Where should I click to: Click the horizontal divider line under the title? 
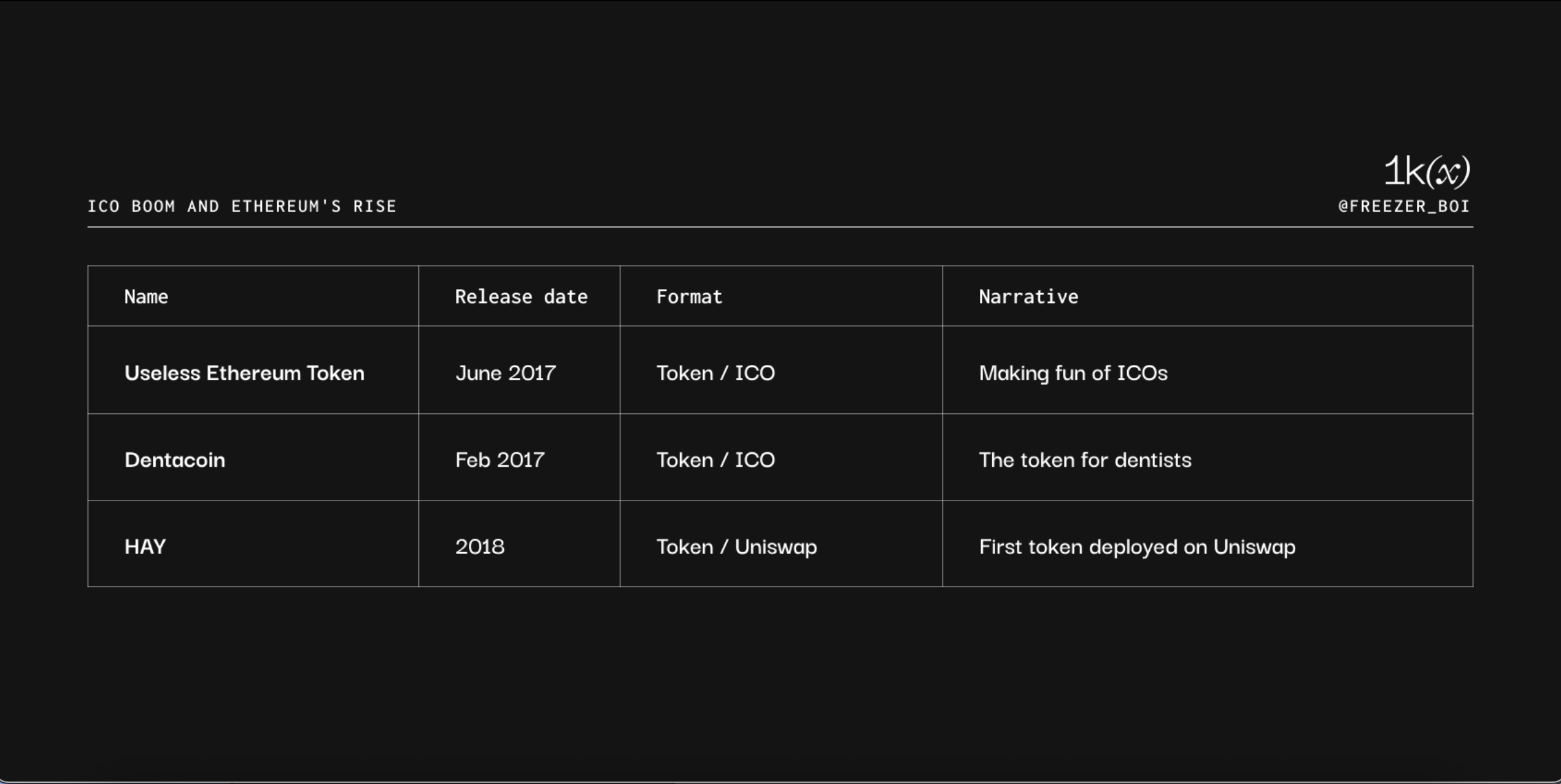779,227
